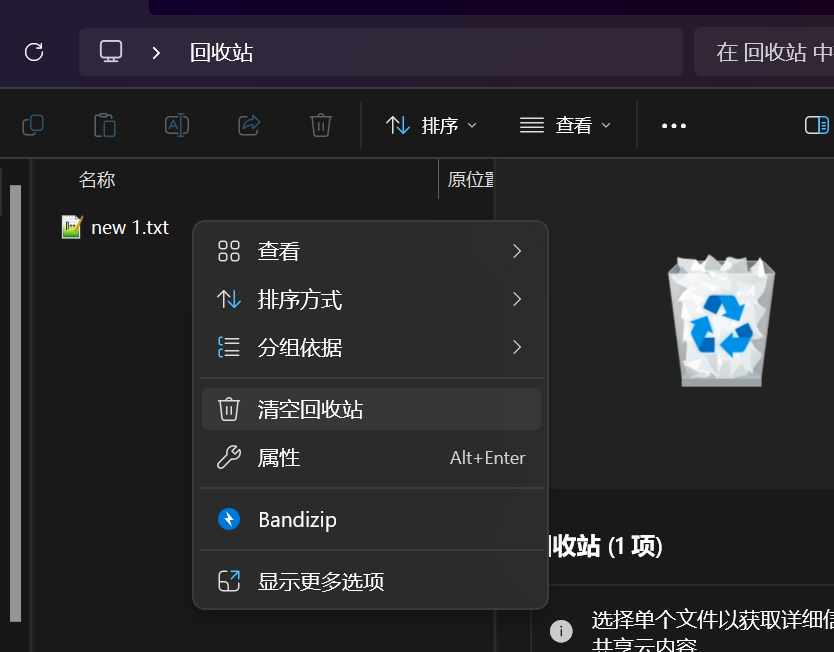834x652 pixels.
Task: Click the Recycle Bin preview image
Action: tap(722, 321)
